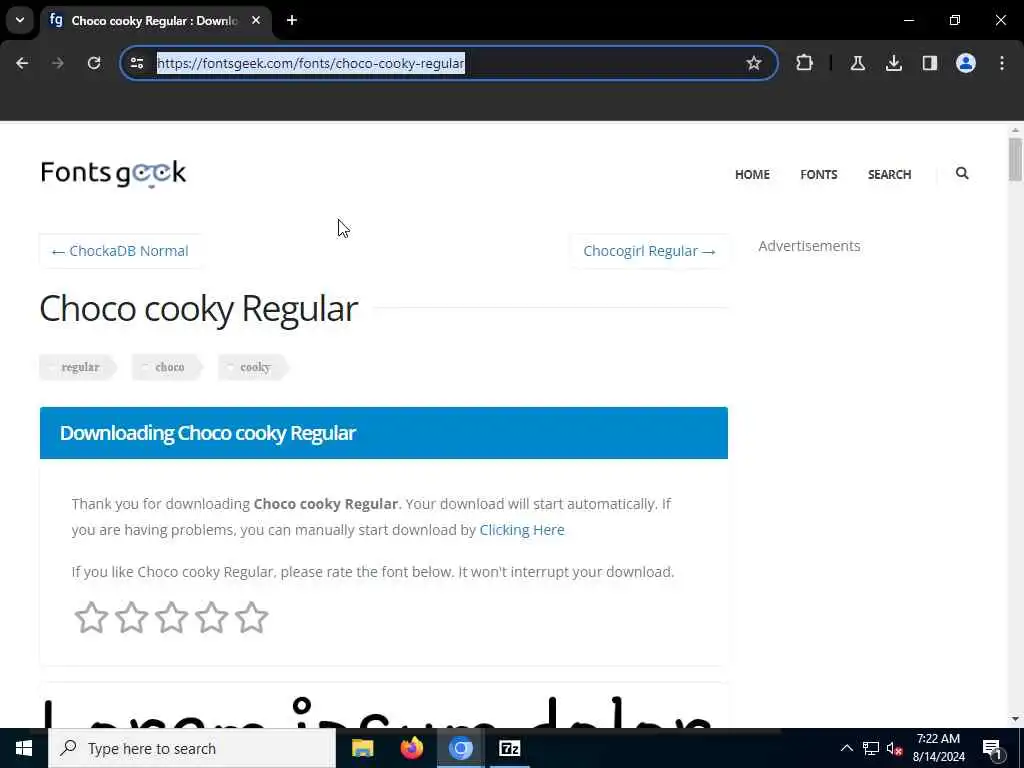Select the Choco cooky Regular tab
The height and width of the screenshot is (768, 1024).
(x=155, y=21)
